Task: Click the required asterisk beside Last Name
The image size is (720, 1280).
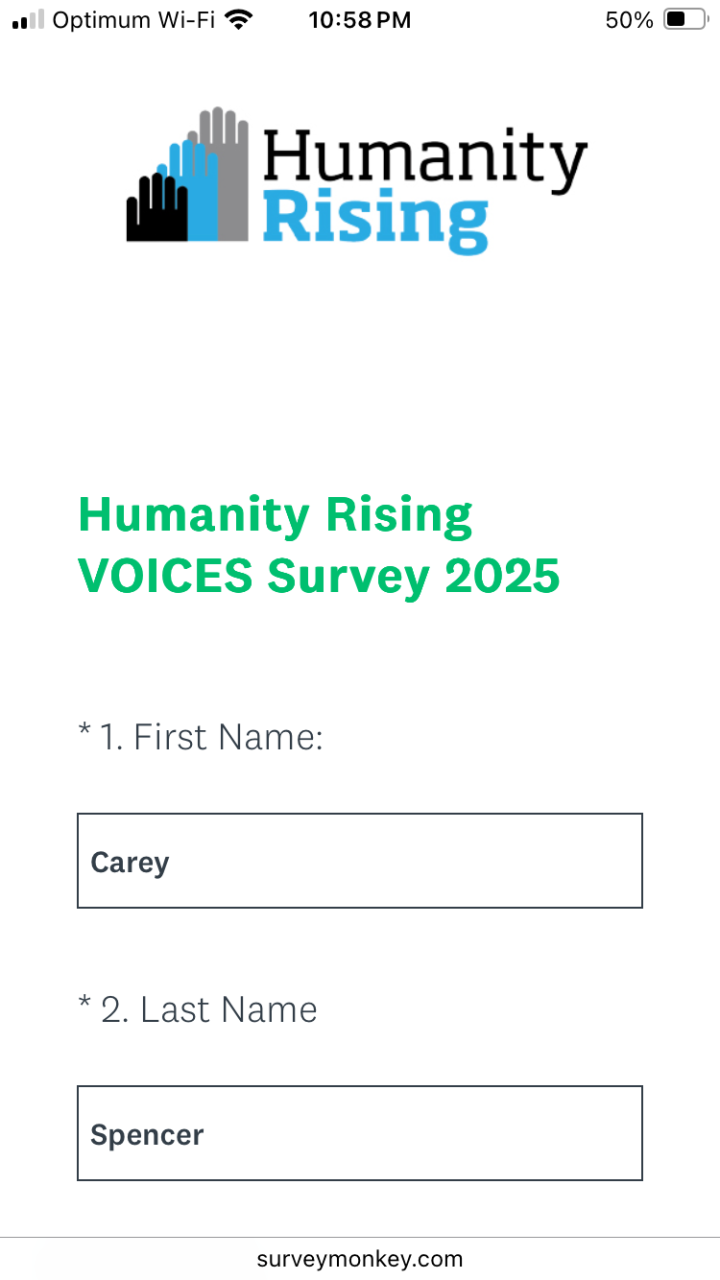Action: (84, 1004)
